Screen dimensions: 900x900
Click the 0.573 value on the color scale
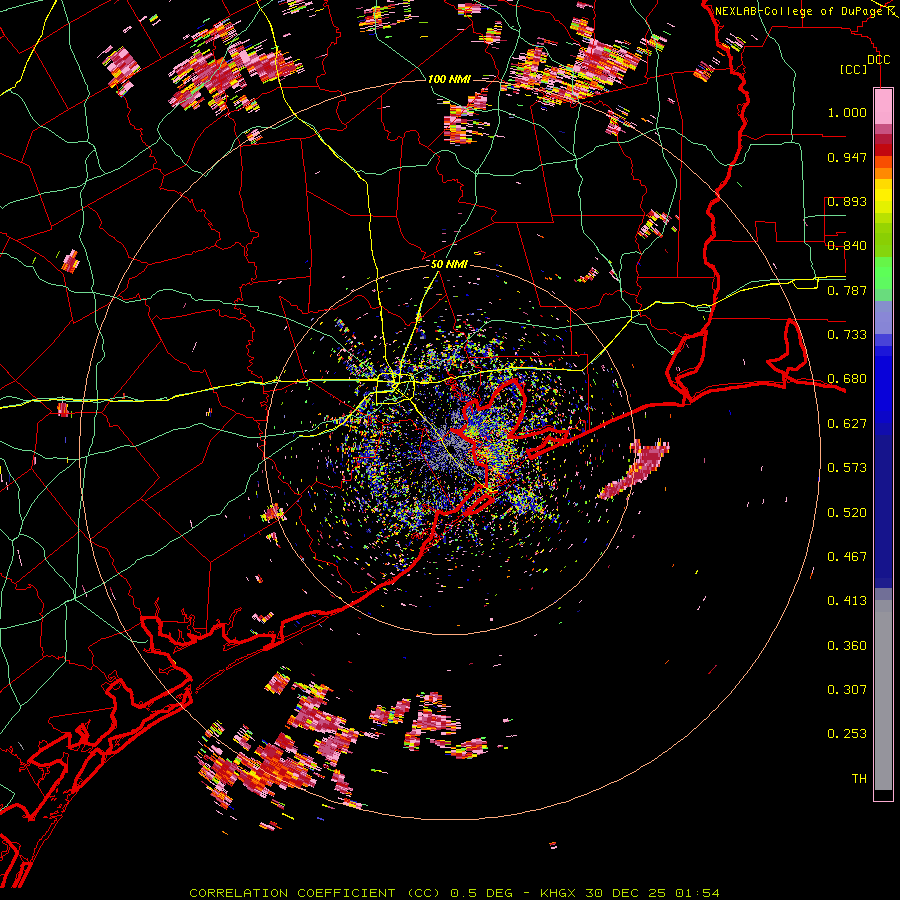847,468
